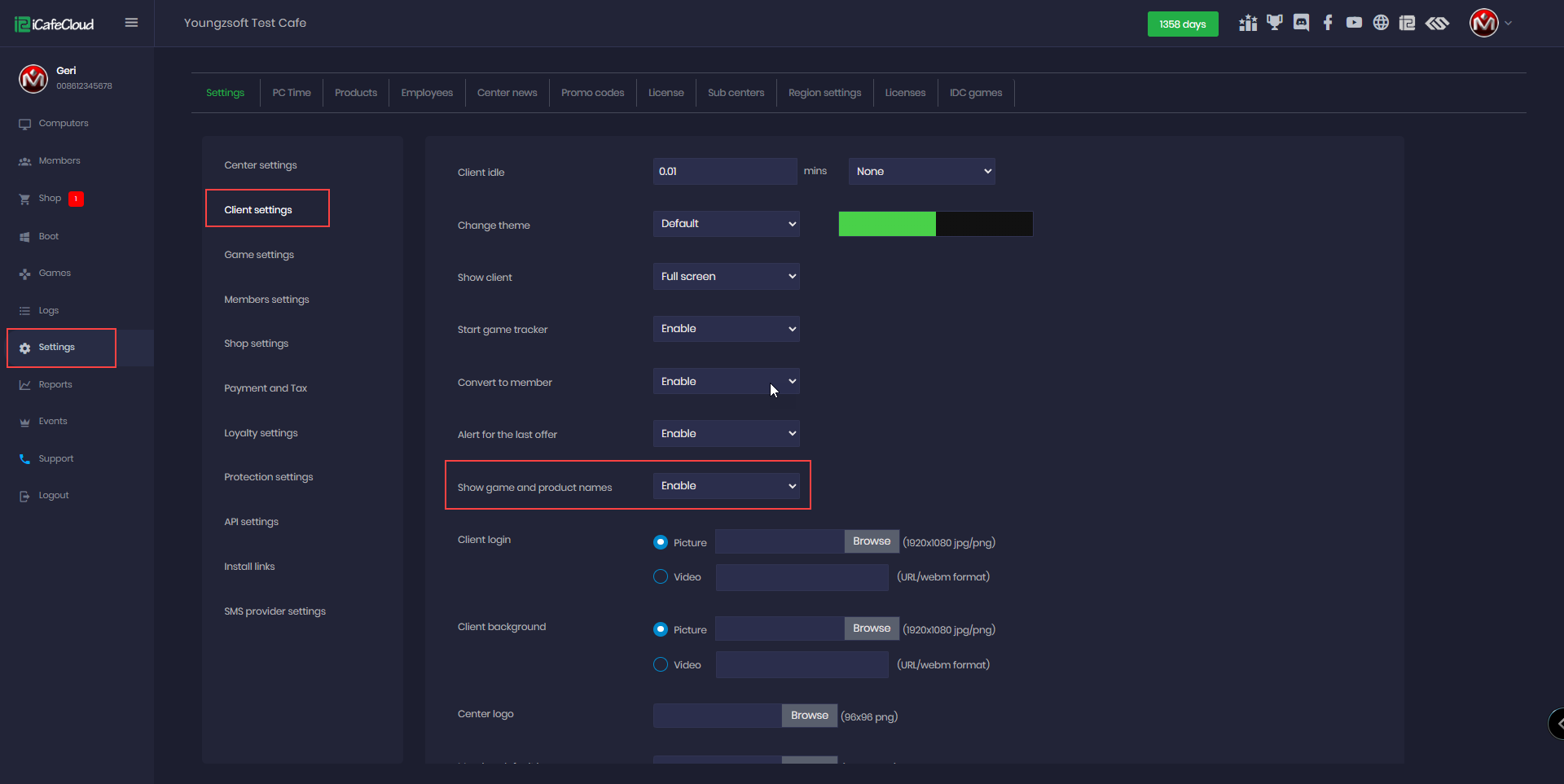Image resolution: width=1564 pixels, height=784 pixels.
Task: Select Video option for Client background
Action: [x=661, y=664]
